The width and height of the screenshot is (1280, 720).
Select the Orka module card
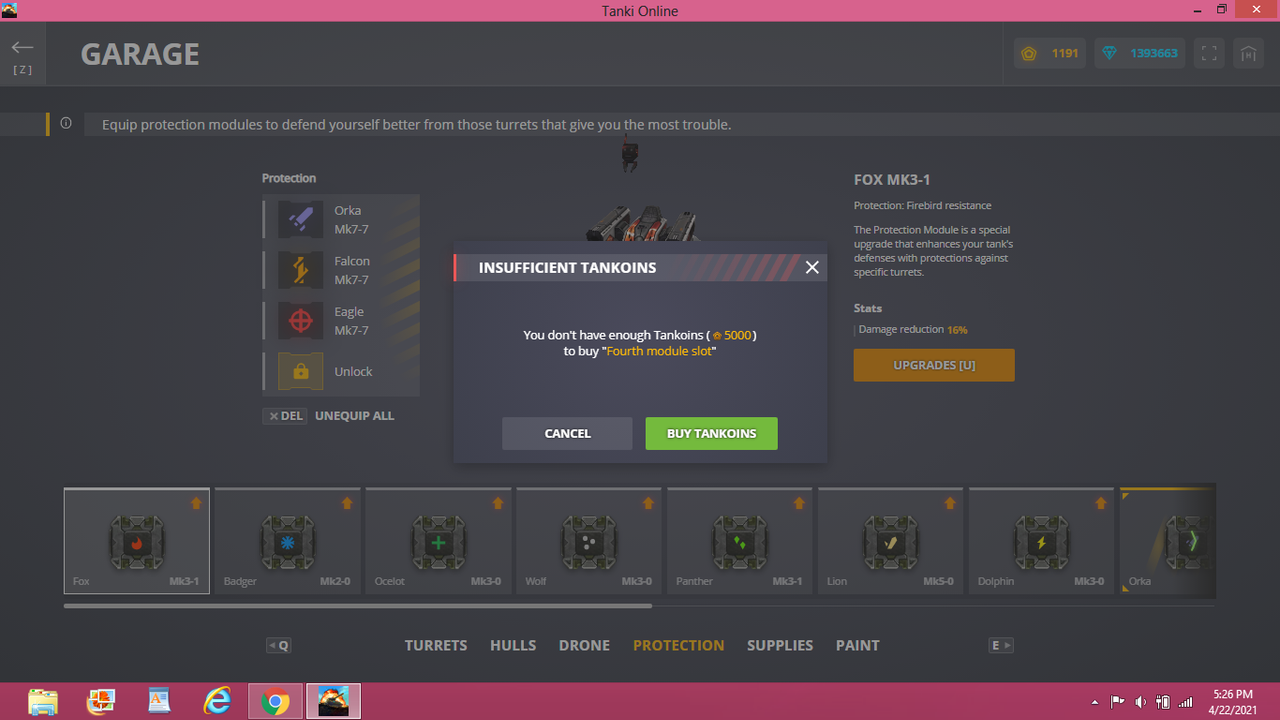click(x=1168, y=541)
